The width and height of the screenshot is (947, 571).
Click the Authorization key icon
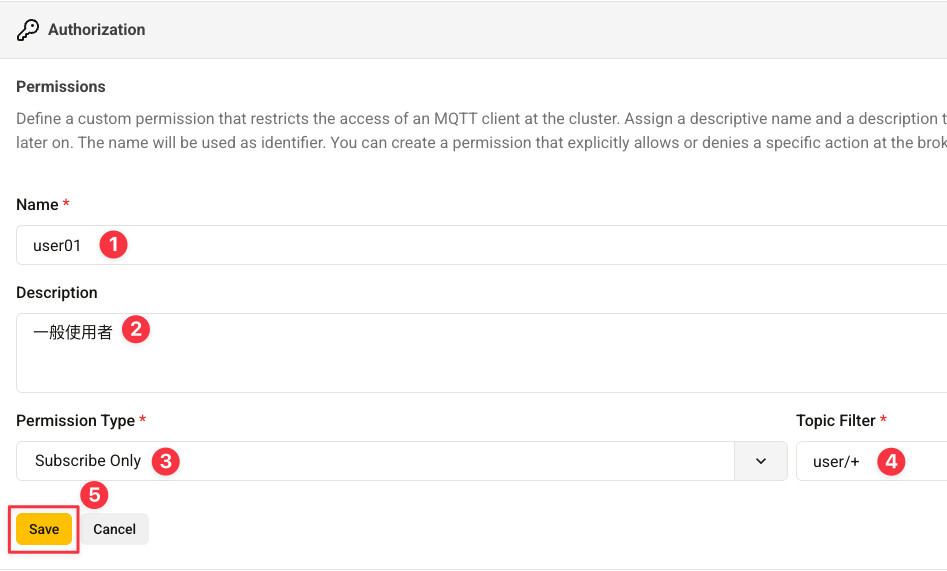(x=28, y=30)
